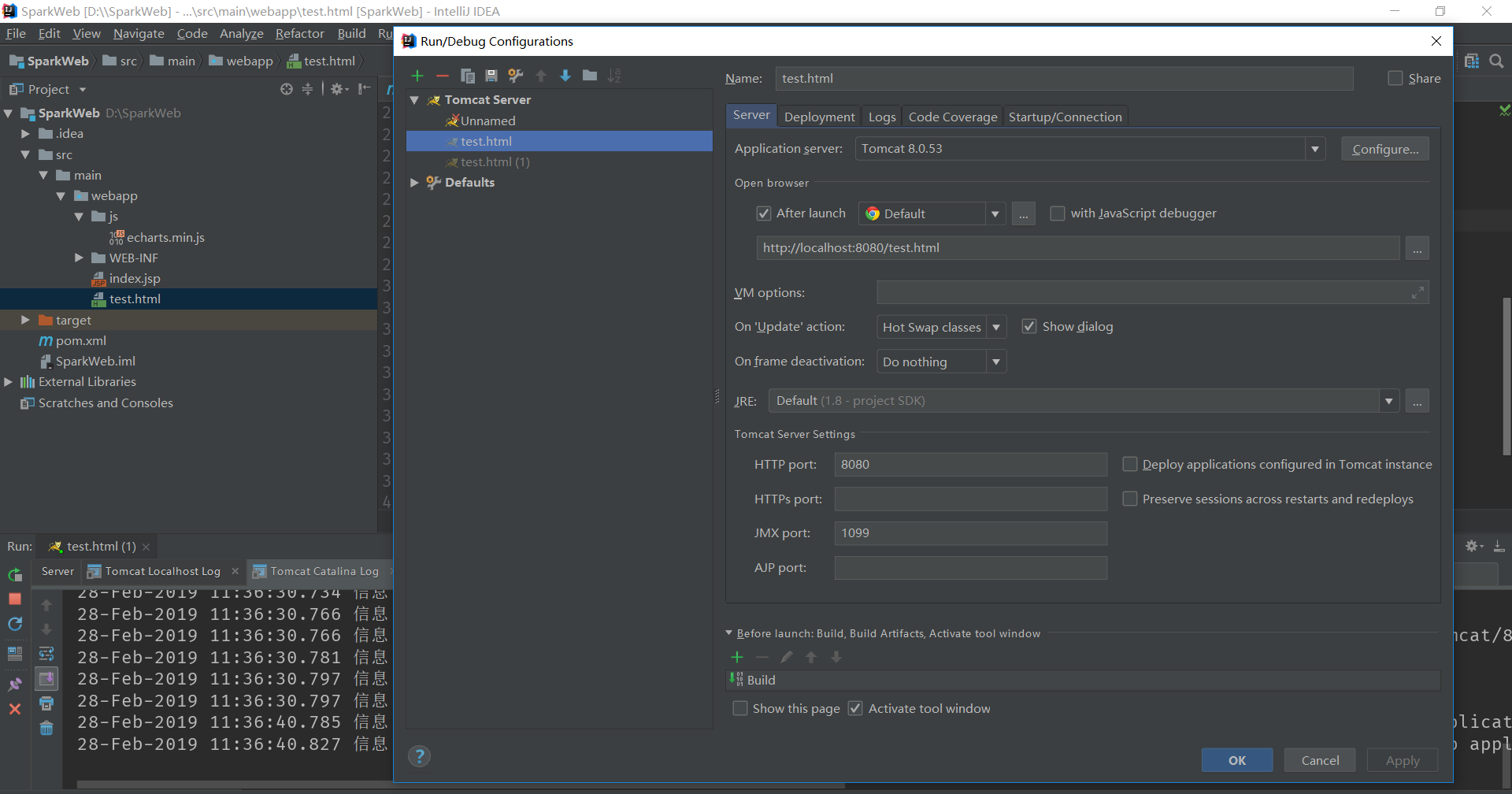Screen dimensions: 1512x794
Task: Expand Defaults tree node
Action: (x=414, y=183)
